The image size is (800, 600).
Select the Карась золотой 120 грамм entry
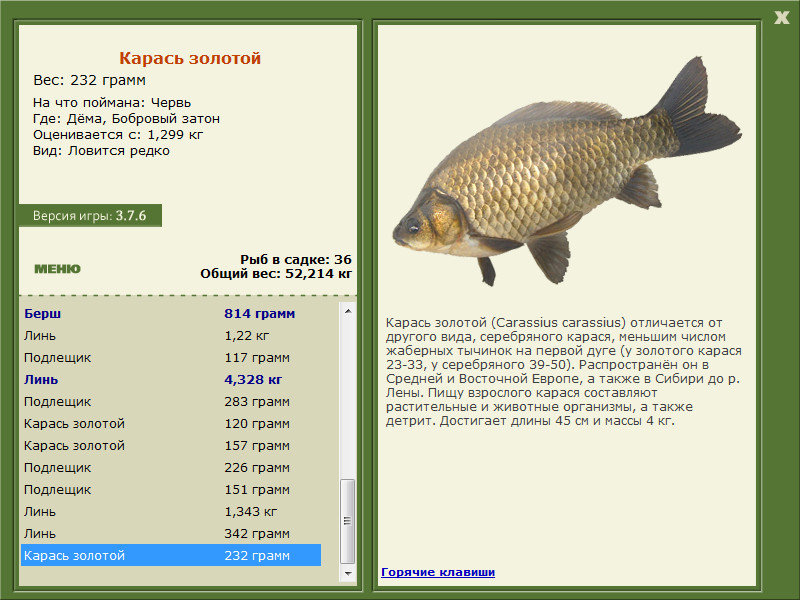(171, 423)
